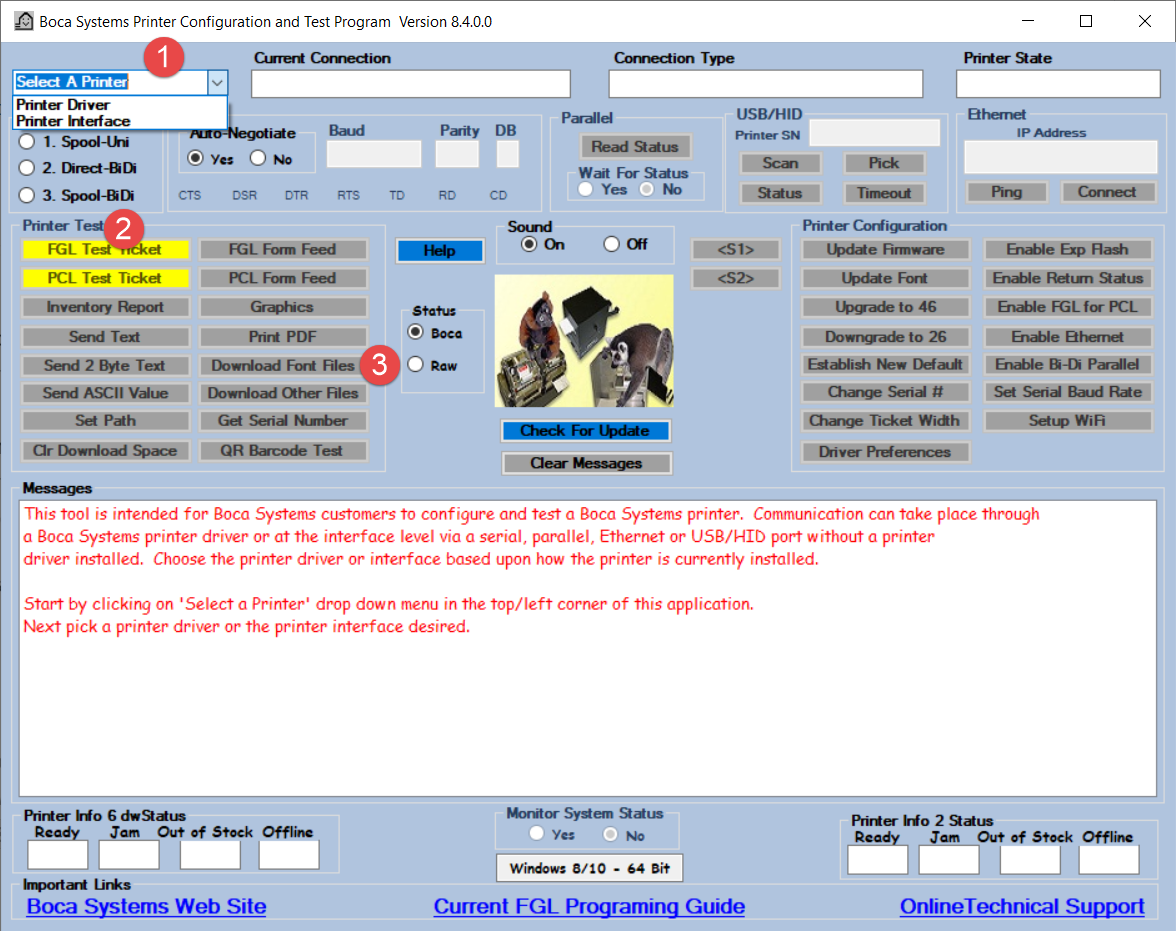Open OnlineTechnical Support link

pyautogui.click(x=1022, y=906)
